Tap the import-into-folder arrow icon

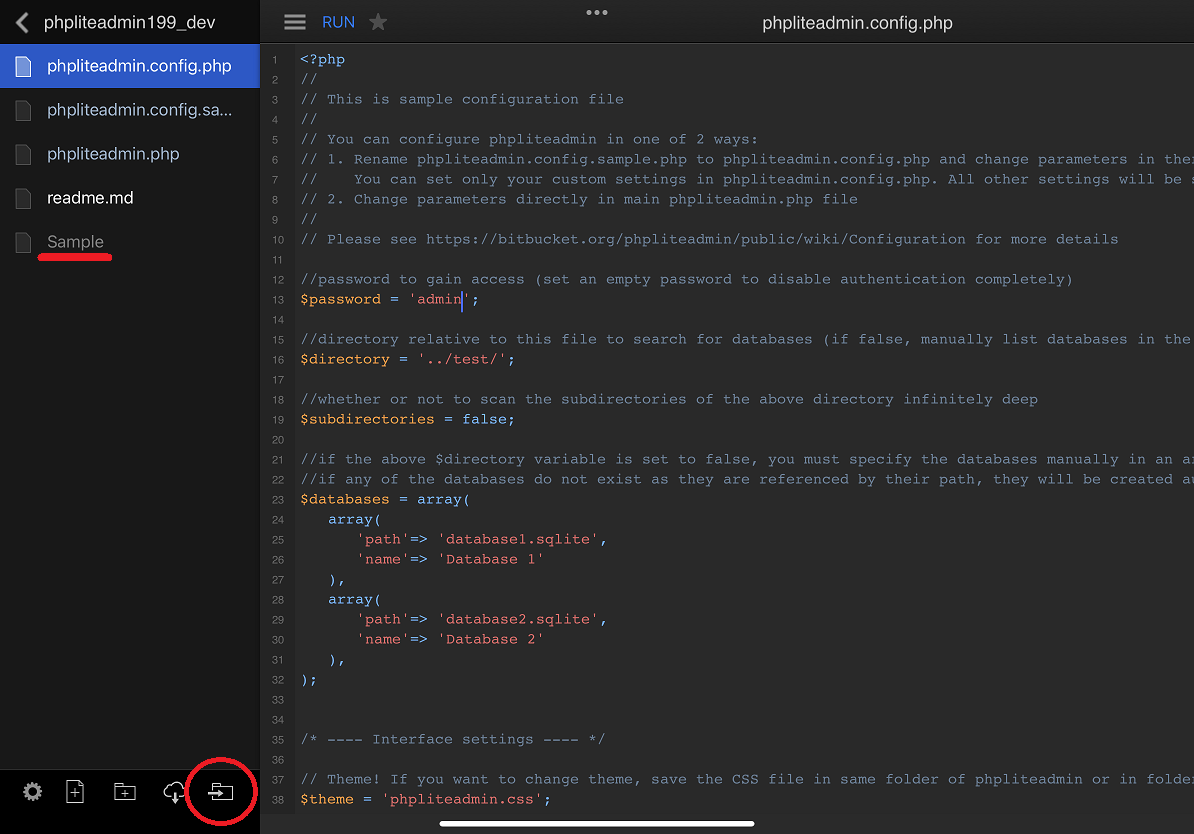click(x=221, y=792)
